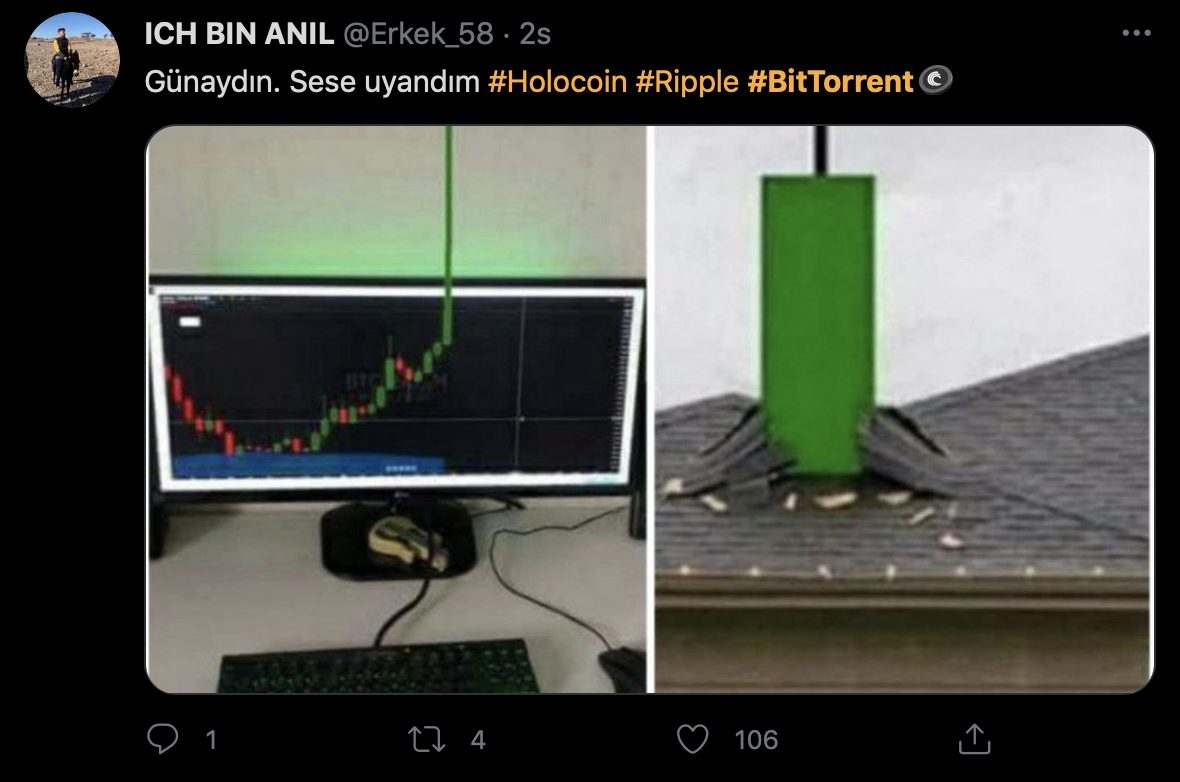The image size is (1180, 782).
Task: Open the #Ripple hashtag
Action: (x=687, y=81)
